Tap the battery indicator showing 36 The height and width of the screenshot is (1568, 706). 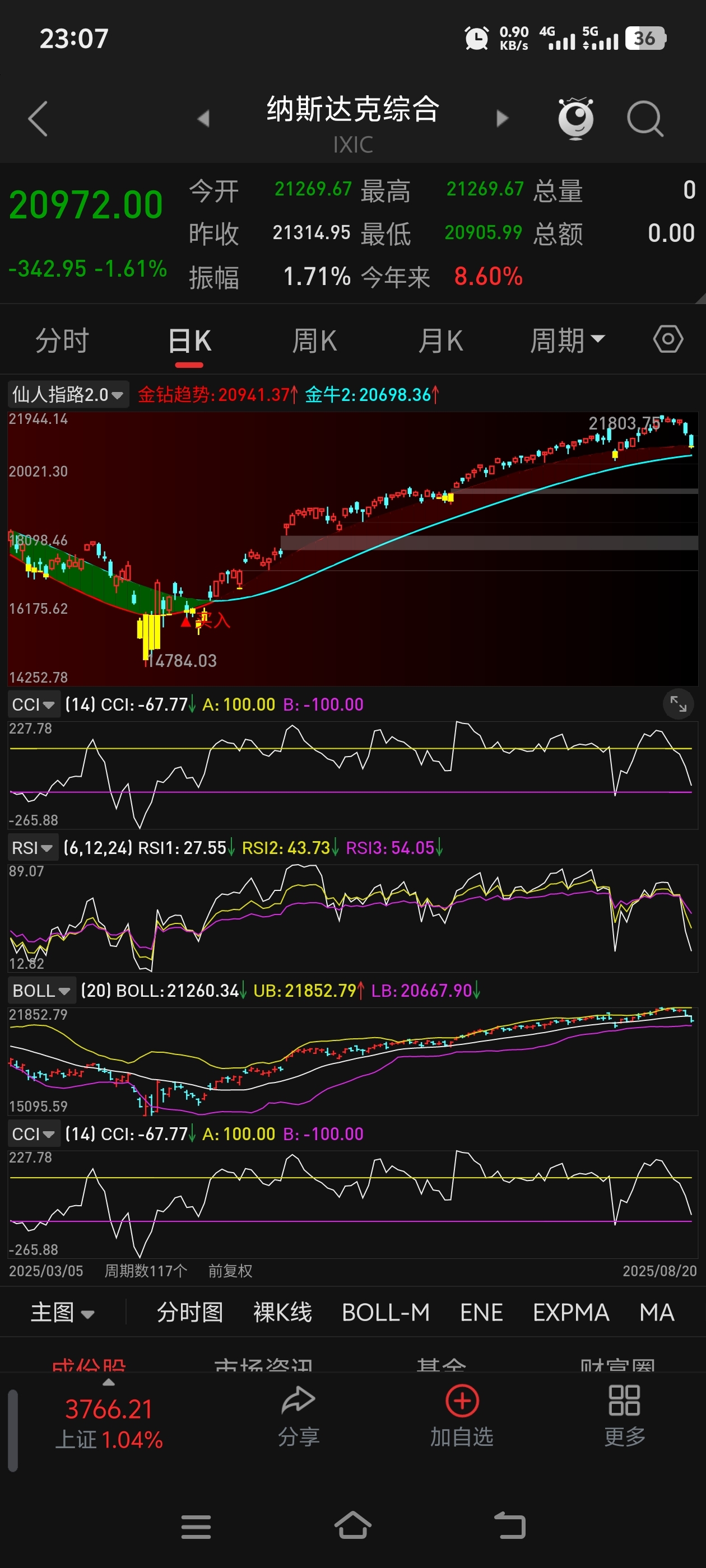(x=645, y=38)
